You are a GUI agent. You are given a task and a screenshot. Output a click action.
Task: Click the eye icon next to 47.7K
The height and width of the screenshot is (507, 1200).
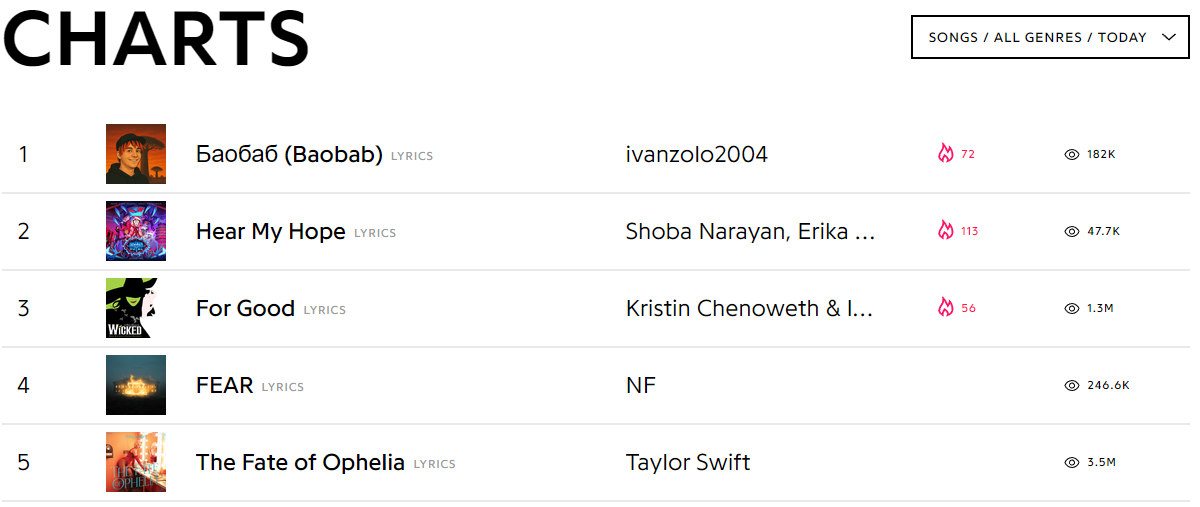1072,231
